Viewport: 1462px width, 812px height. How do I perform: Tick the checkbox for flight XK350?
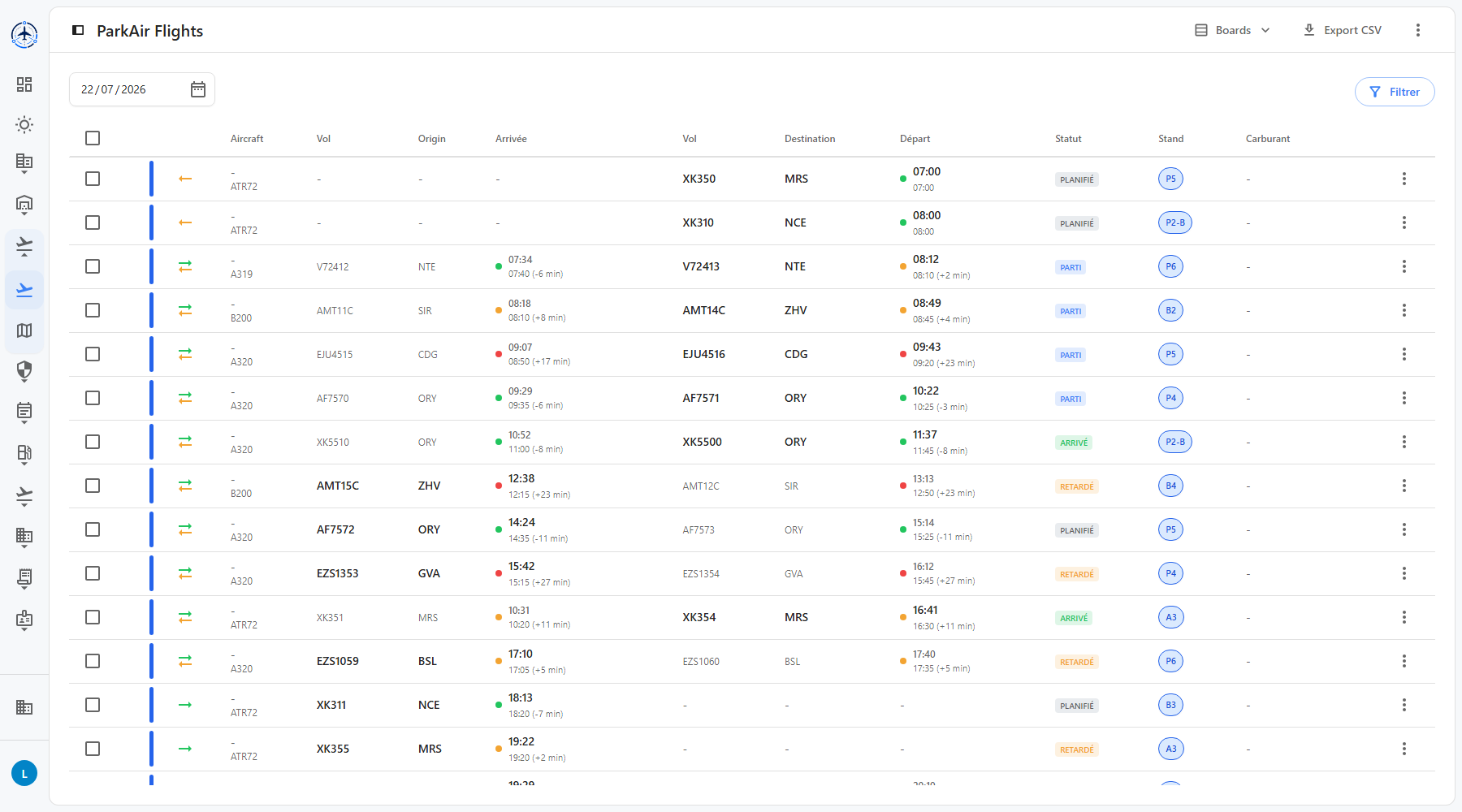[93, 179]
